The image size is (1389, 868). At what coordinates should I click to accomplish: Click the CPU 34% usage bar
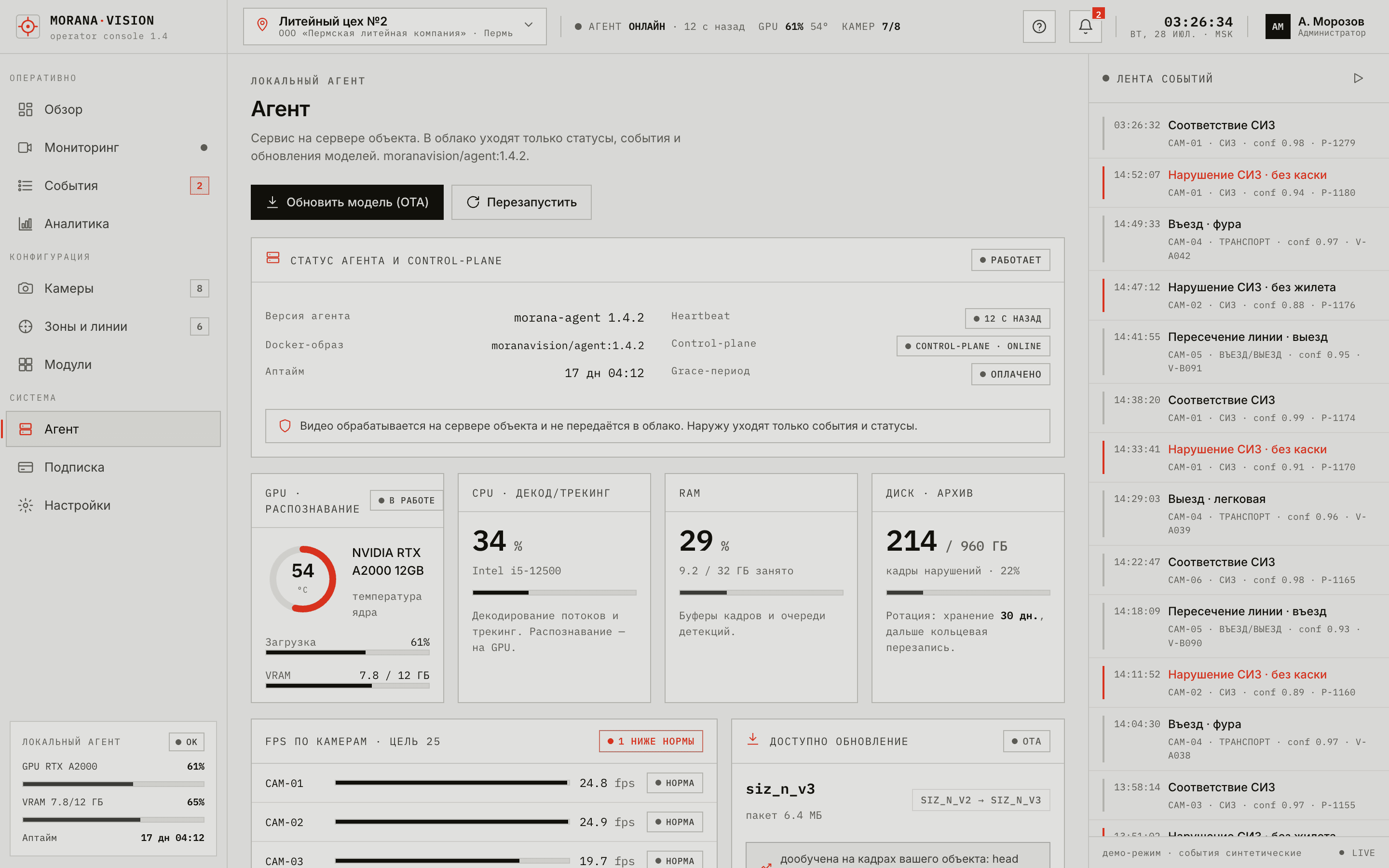coord(554,593)
